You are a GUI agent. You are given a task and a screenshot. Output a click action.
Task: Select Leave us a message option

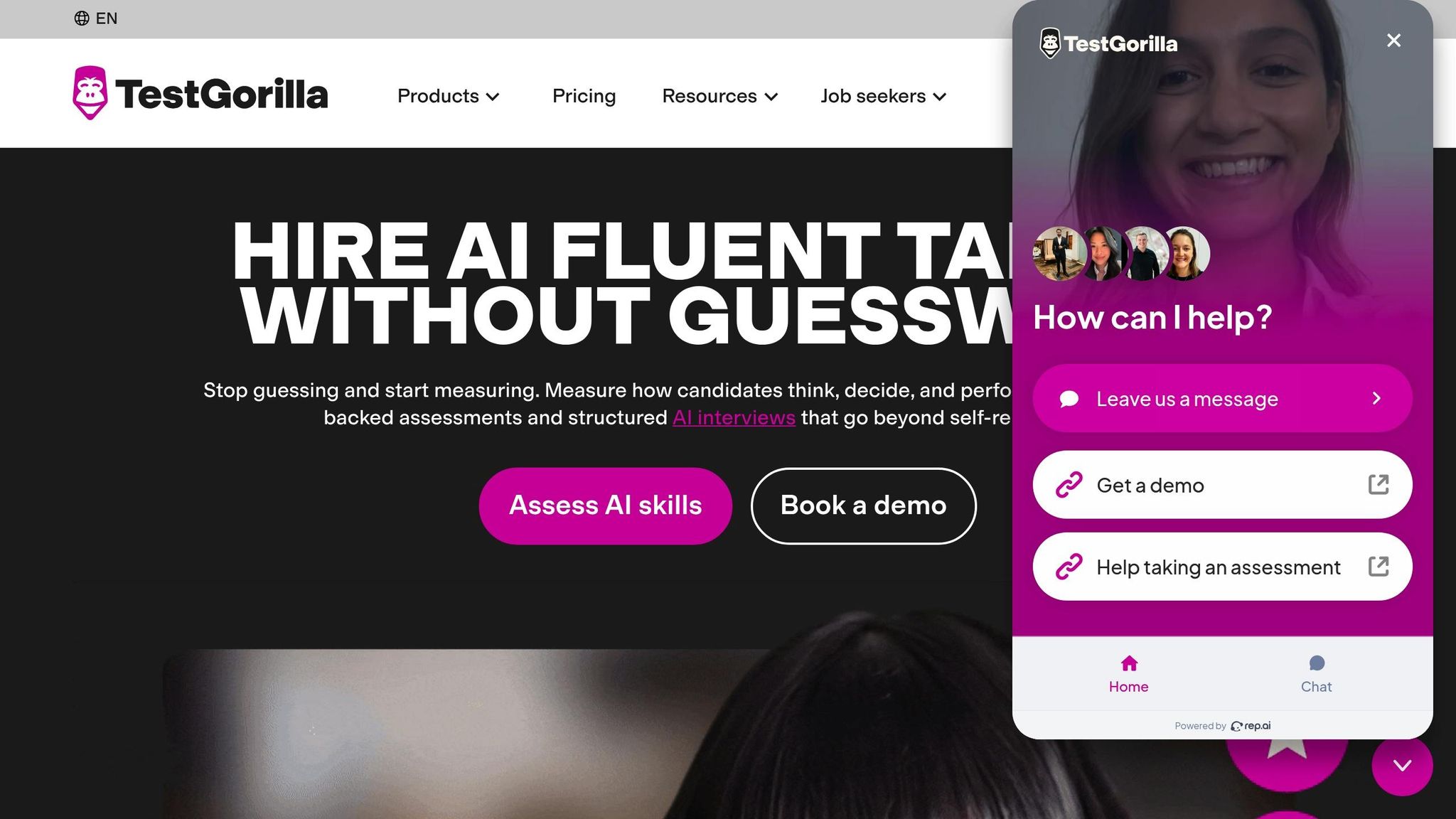(x=1222, y=399)
